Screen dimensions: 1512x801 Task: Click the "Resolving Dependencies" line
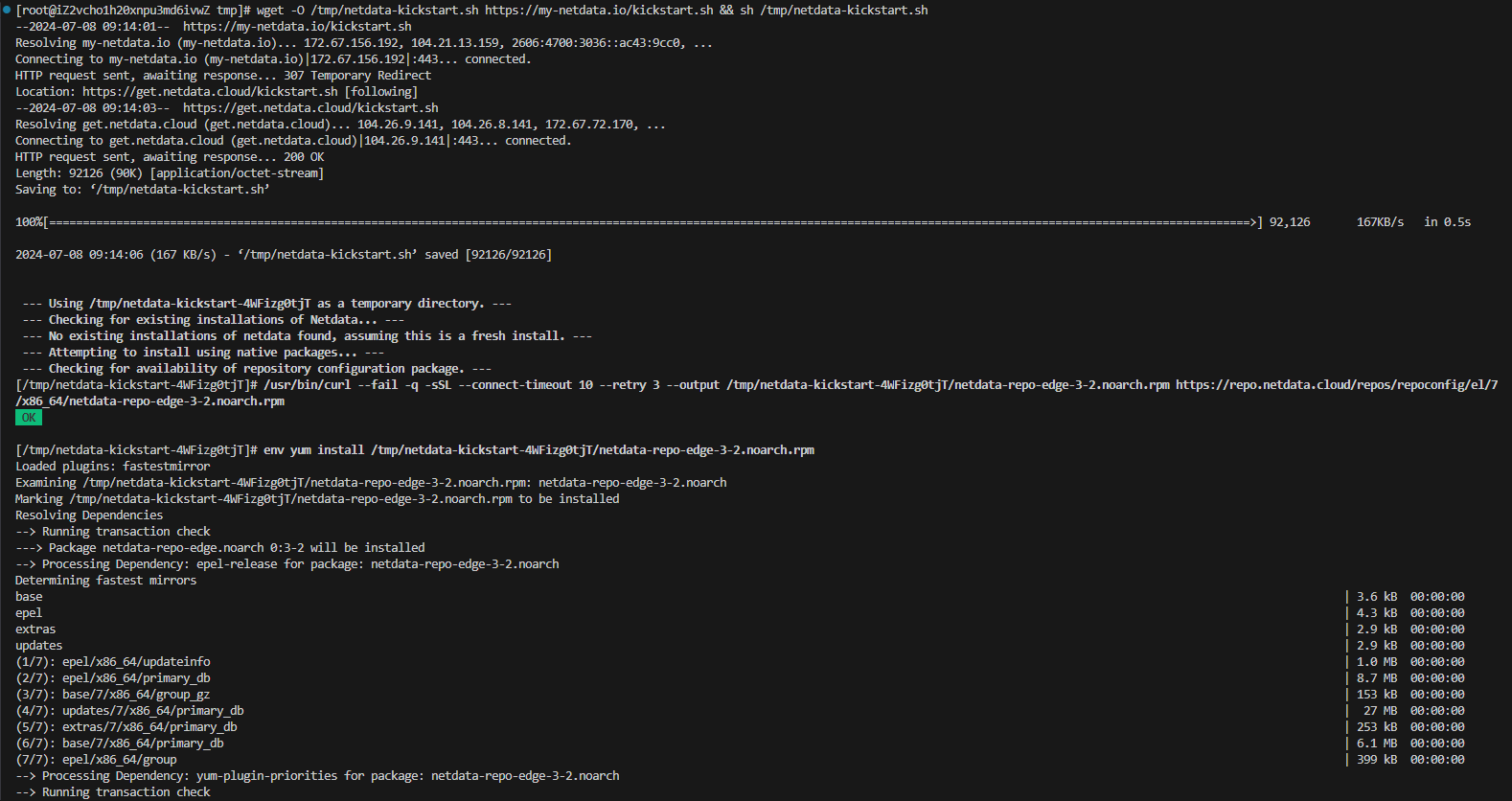click(x=89, y=515)
